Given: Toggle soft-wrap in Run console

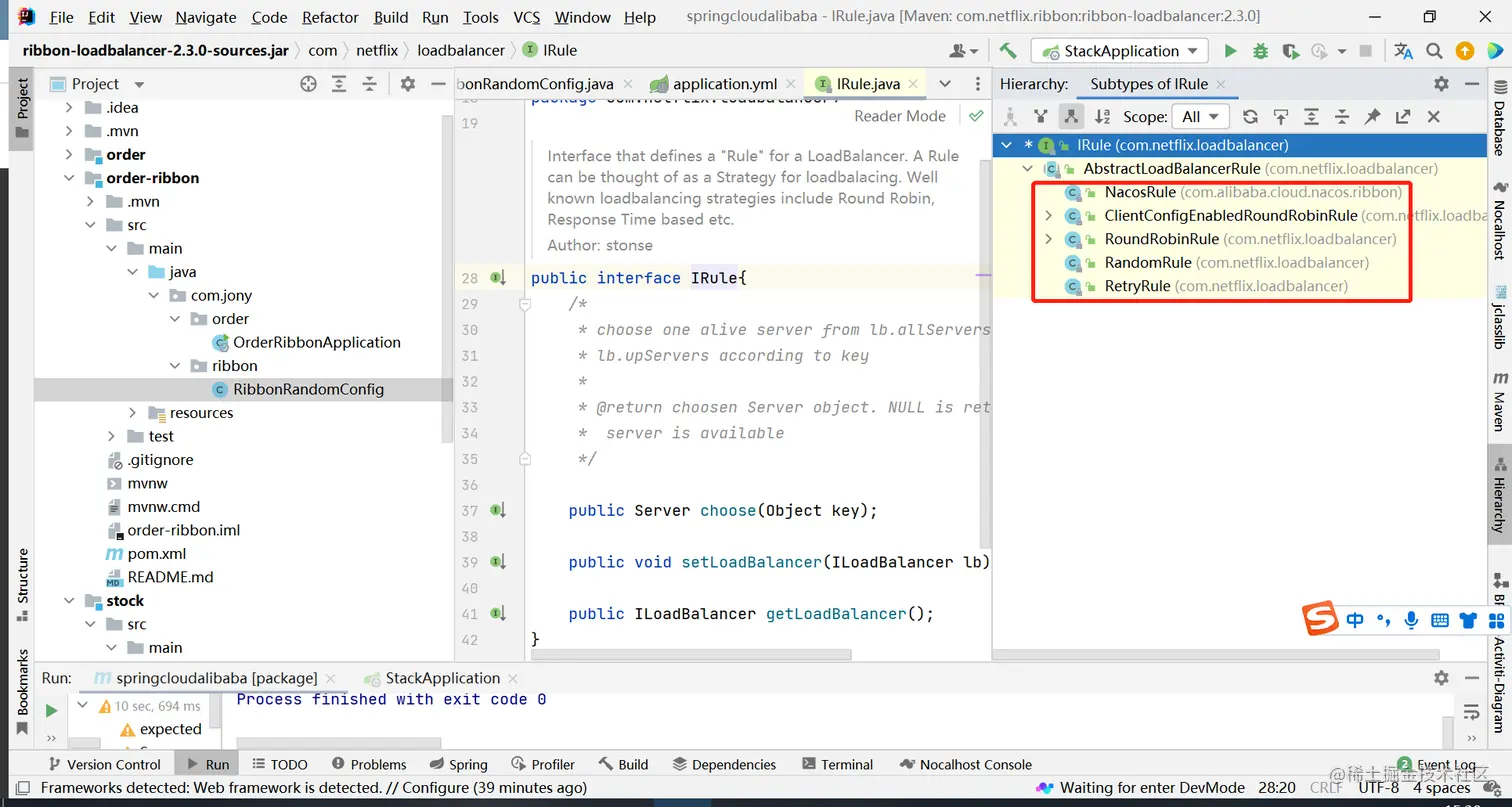Looking at the screenshot, I should (1471, 712).
